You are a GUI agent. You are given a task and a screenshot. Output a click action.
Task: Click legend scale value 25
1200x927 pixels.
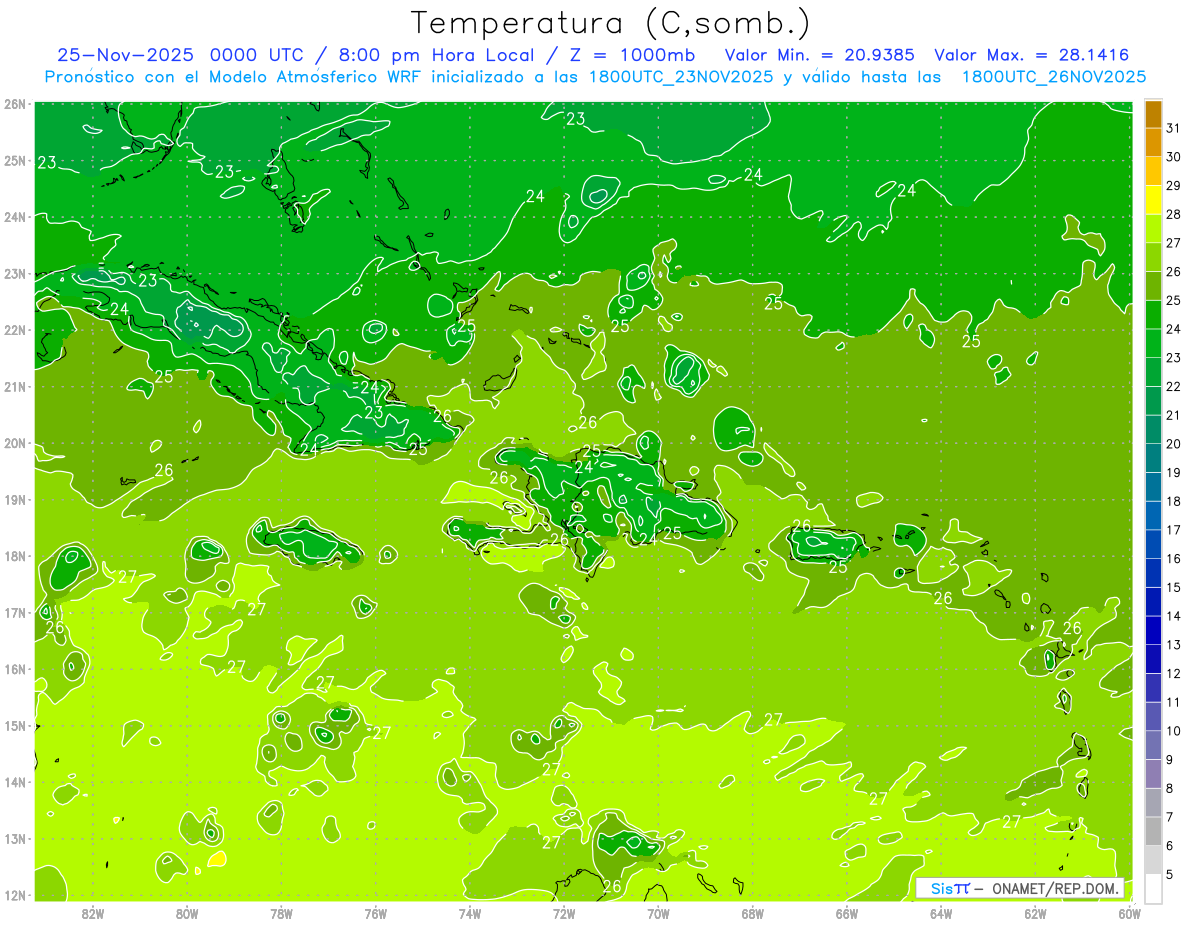pos(1174,300)
